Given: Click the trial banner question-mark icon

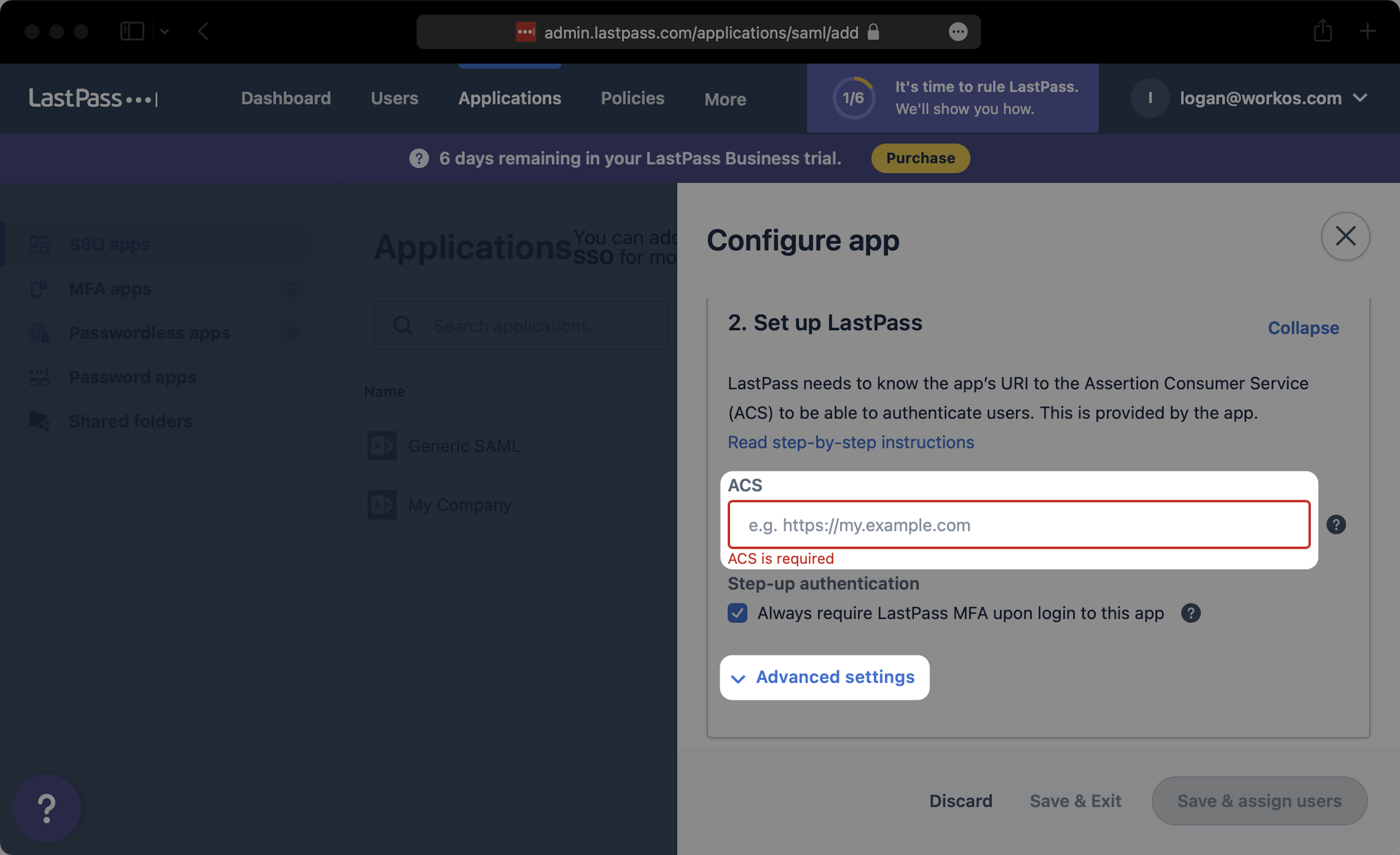Looking at the screenshot, I should [x=419, y=159].
